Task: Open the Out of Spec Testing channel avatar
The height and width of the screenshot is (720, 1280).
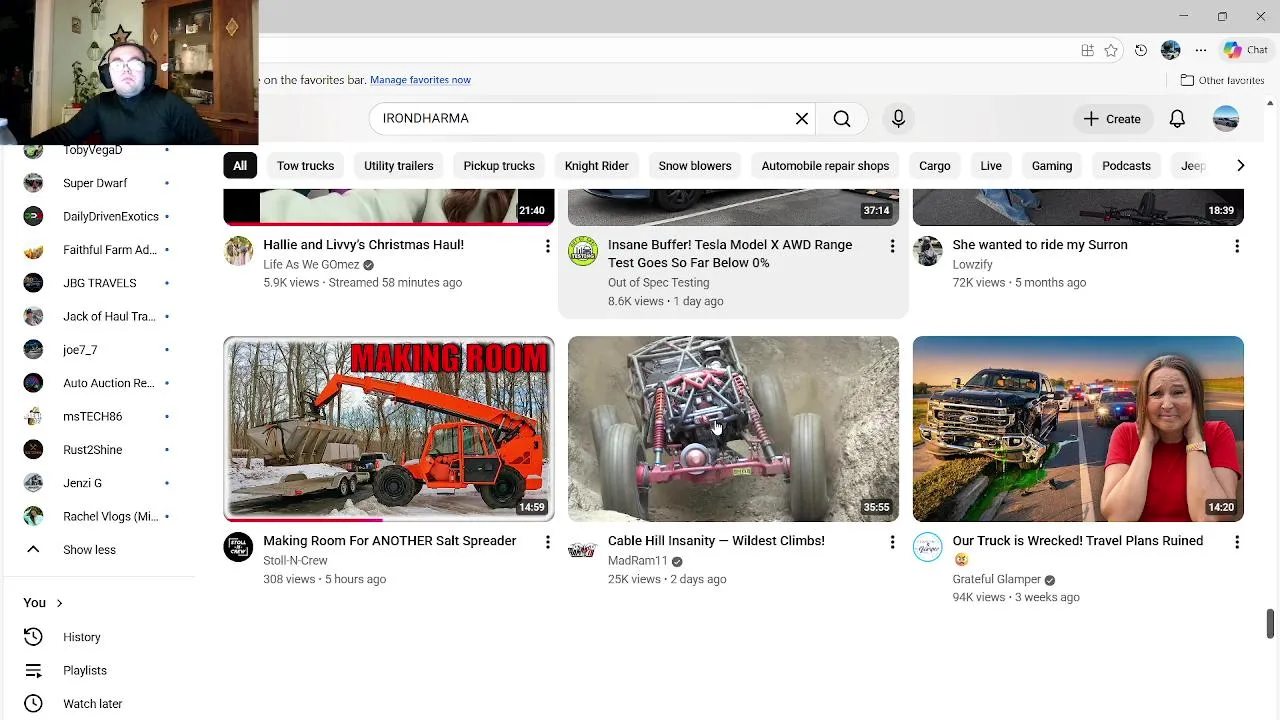Action: [583, 251]
